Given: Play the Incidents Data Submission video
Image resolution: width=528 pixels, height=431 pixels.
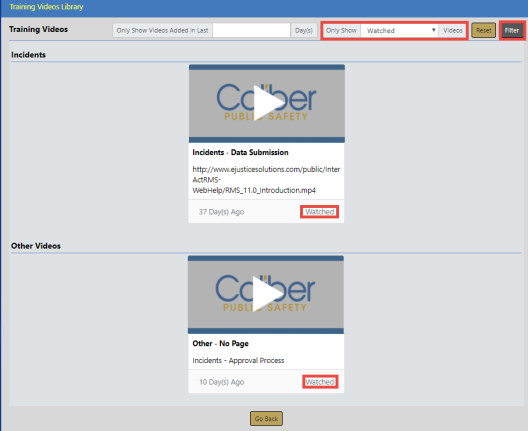Looking at the screenshot, I should pyautogui.click(x=268, y=103).
